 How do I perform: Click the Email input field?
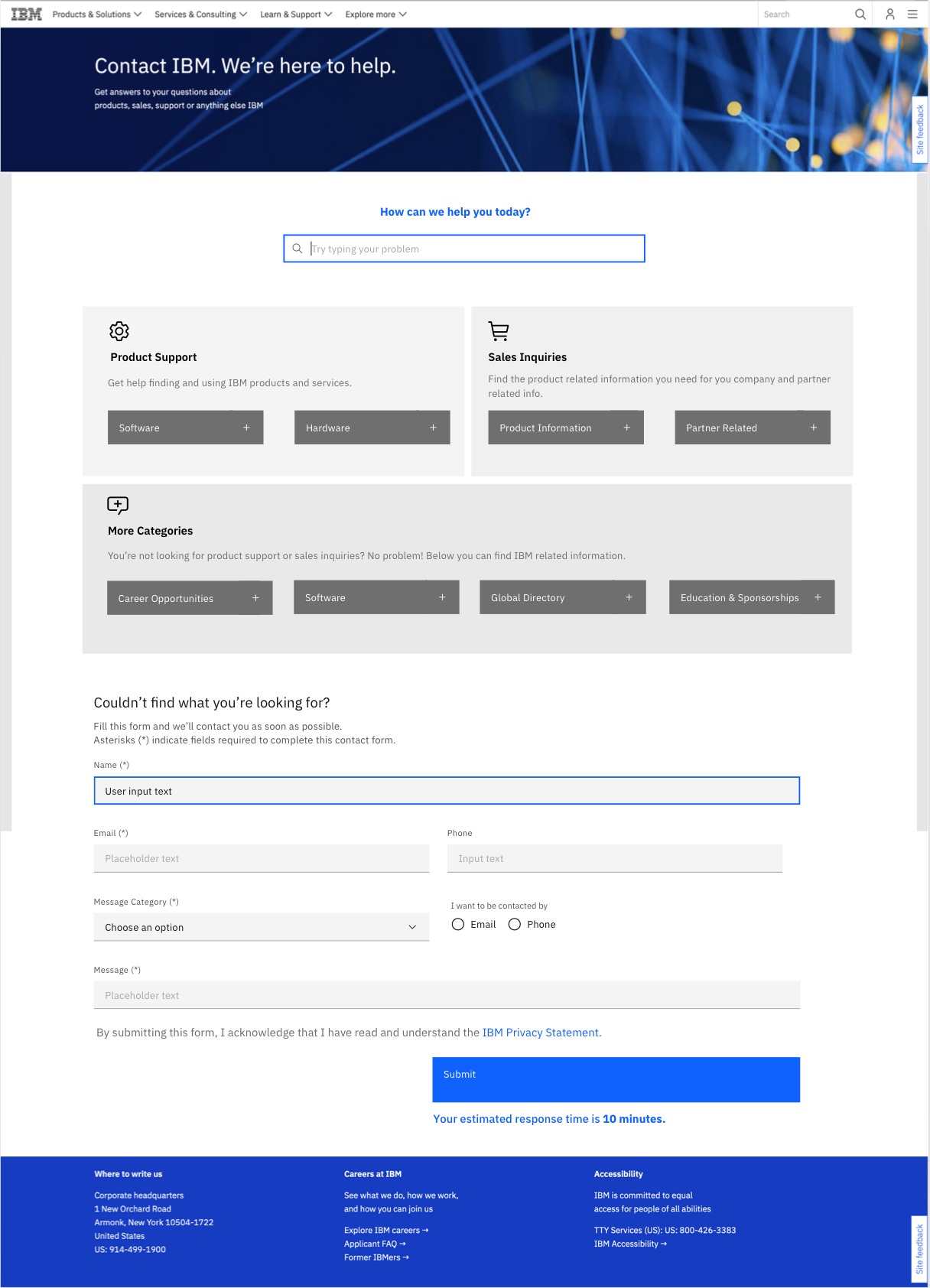click(x=262, y=858)
